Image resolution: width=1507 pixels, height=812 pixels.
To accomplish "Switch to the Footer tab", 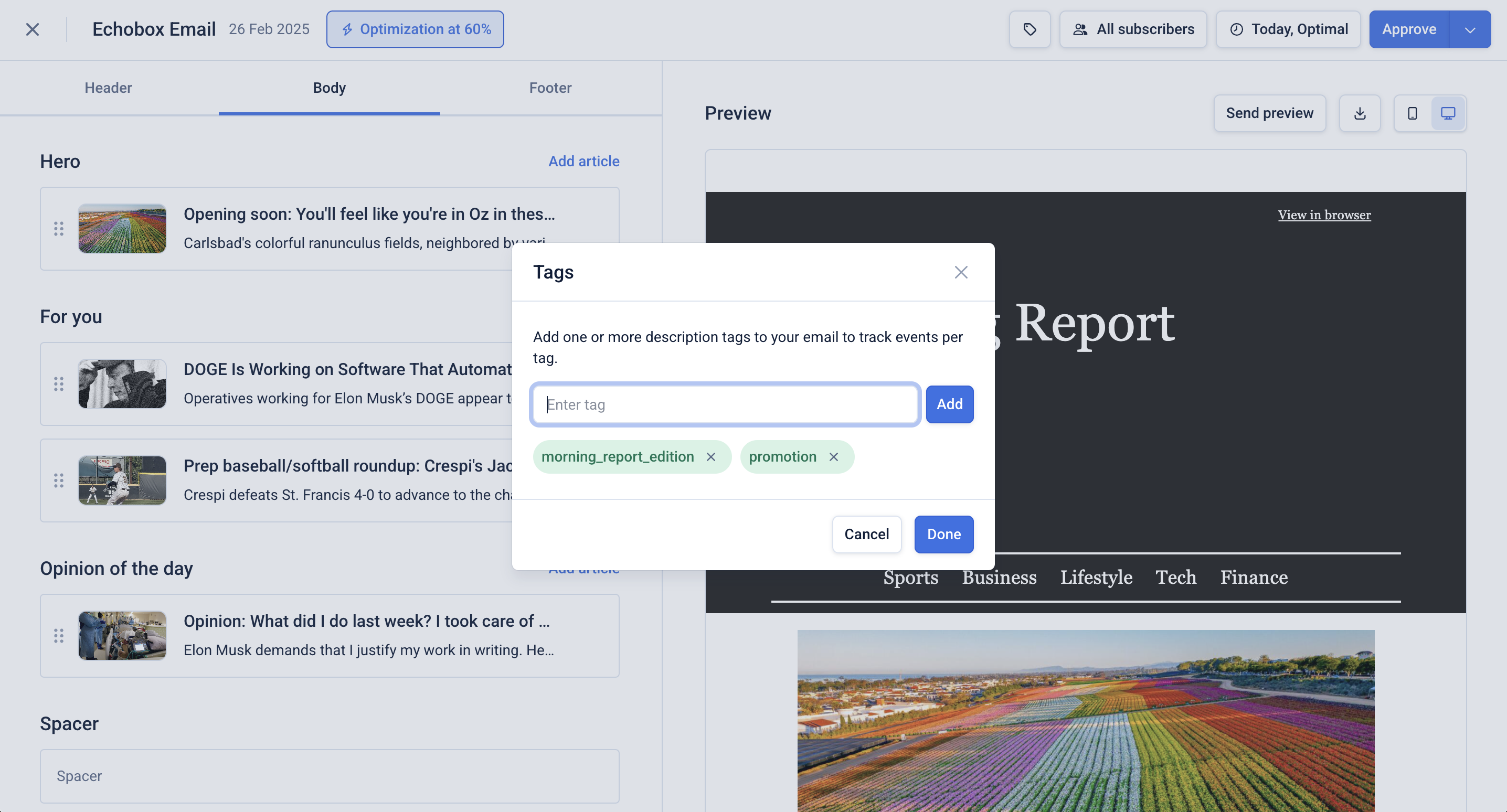I will click(x=550, y=88).
